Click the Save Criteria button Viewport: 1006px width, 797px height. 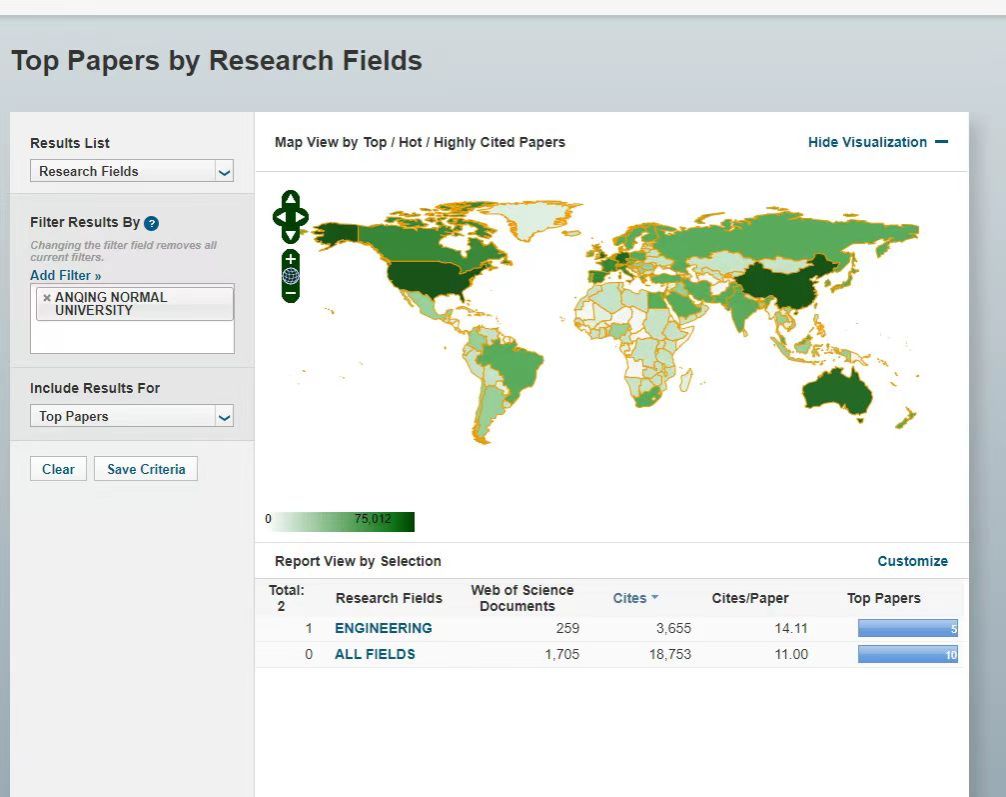click(x=146, y=469)
